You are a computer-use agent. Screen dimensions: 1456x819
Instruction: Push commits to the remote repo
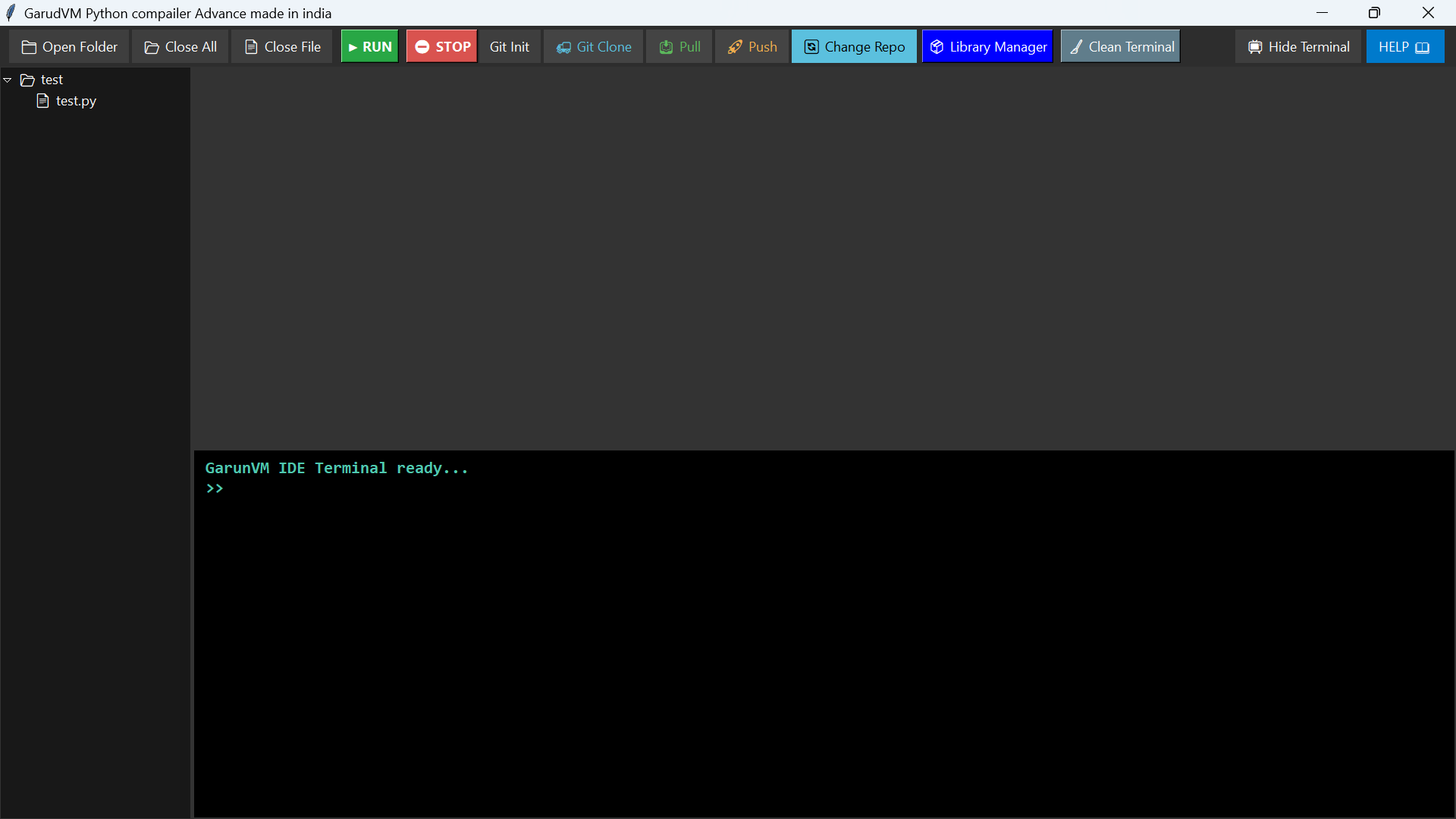pos(752,46)
